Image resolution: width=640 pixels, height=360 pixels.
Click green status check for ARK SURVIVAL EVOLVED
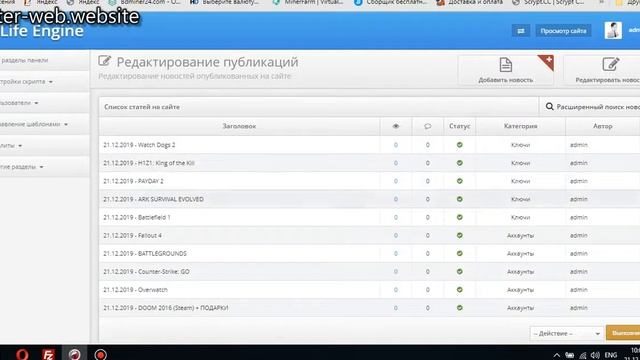click(x=460, y=199)
